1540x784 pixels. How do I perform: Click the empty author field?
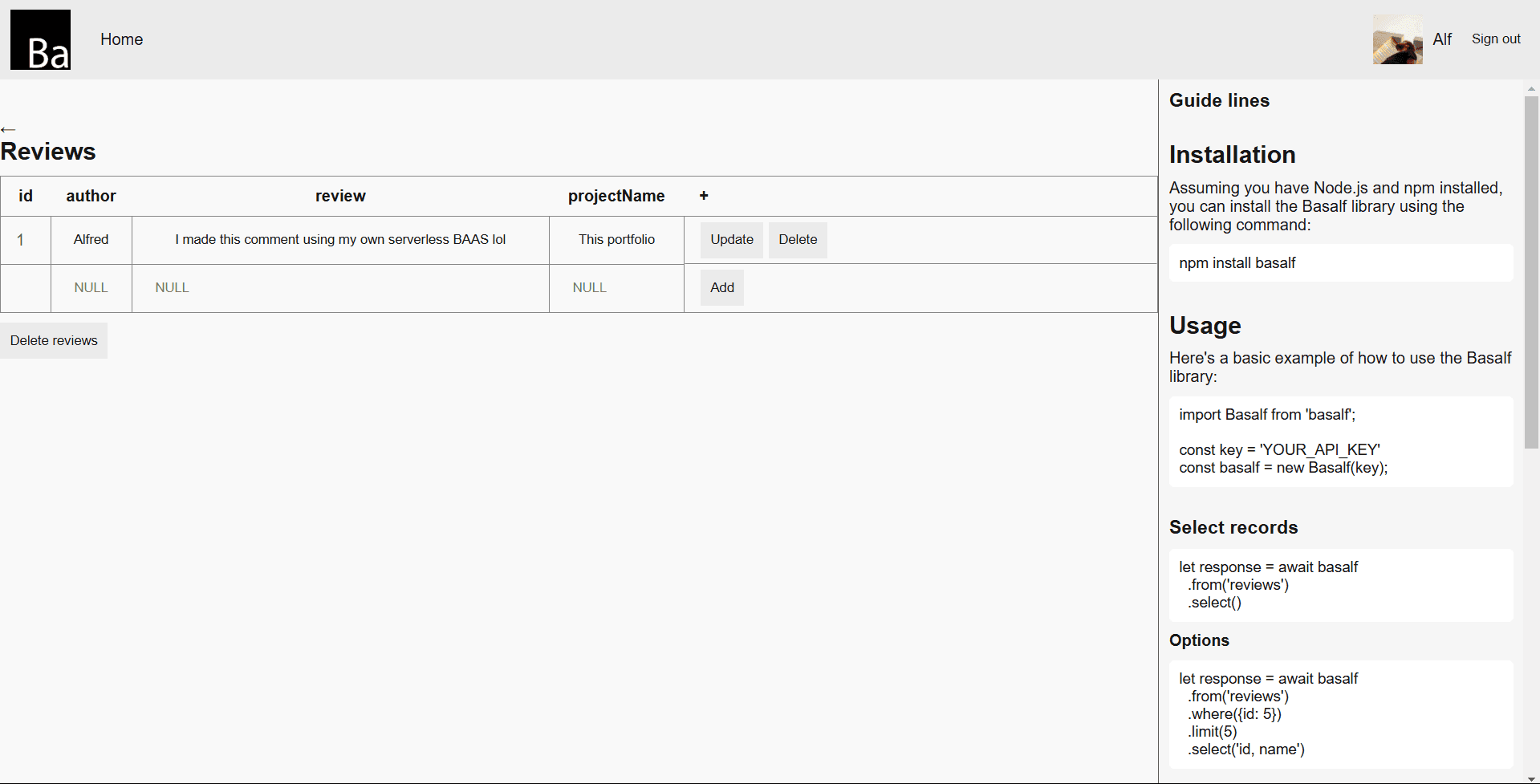click(91, 287)
